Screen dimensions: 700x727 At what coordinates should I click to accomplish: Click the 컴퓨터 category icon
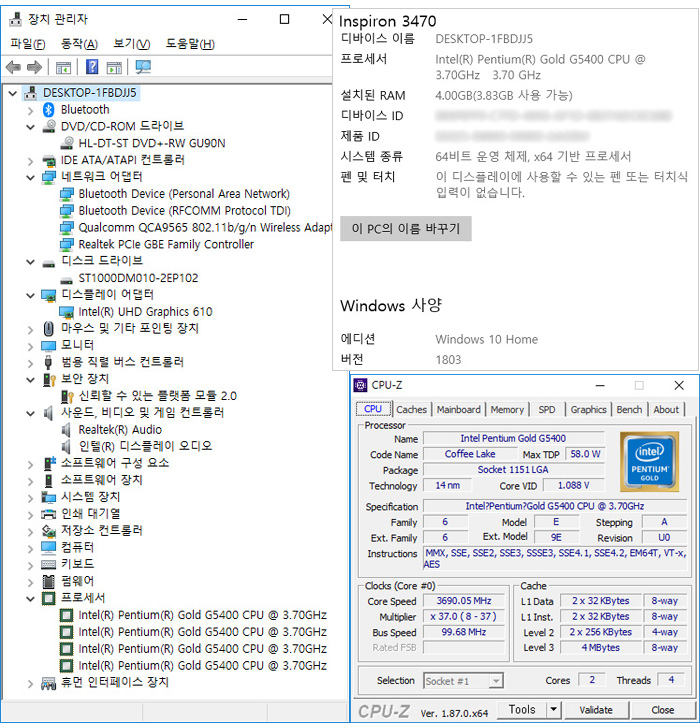coord(49,548)
